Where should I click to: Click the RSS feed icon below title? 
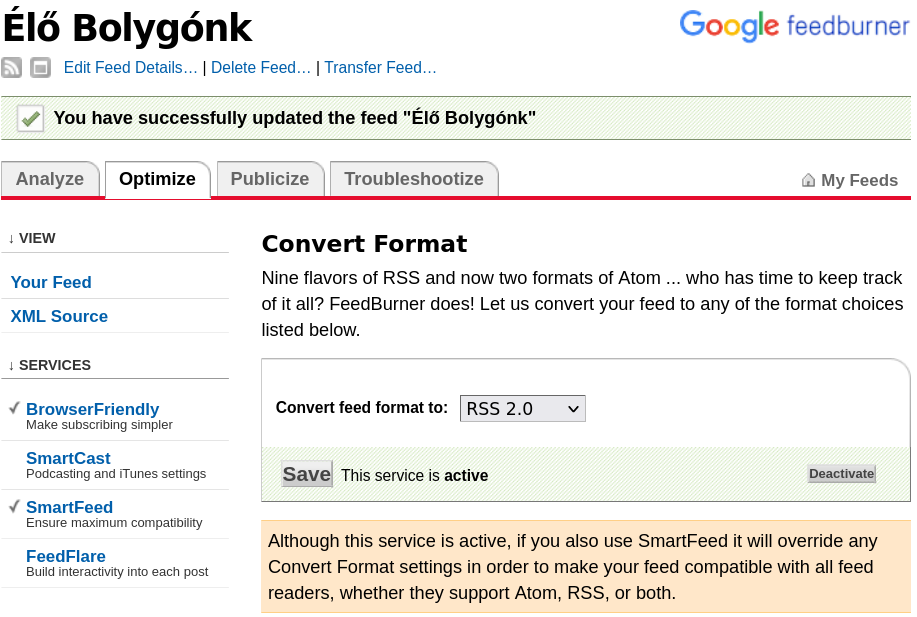click(x=11, y=68)
